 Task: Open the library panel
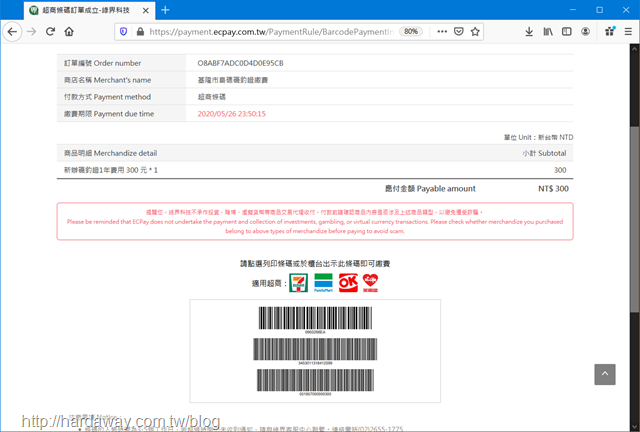coord(548,31)
